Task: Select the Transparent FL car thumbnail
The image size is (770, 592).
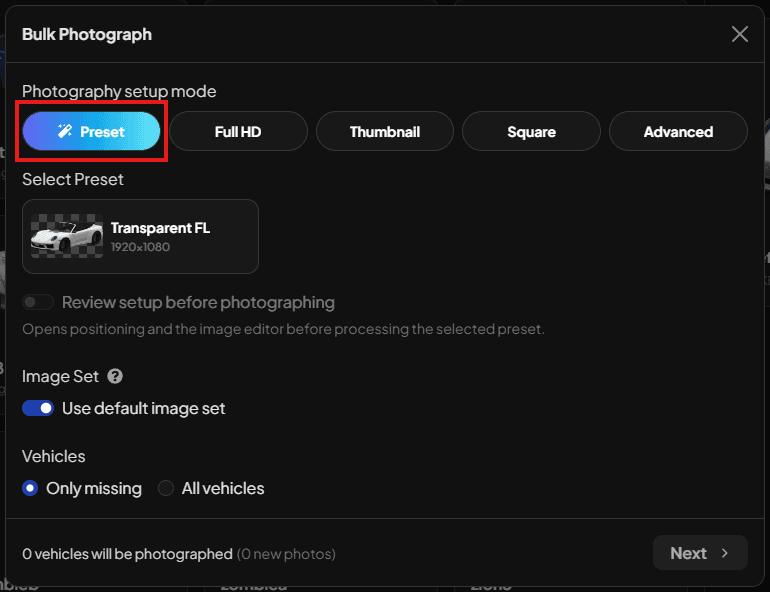Action: [67, 236]
